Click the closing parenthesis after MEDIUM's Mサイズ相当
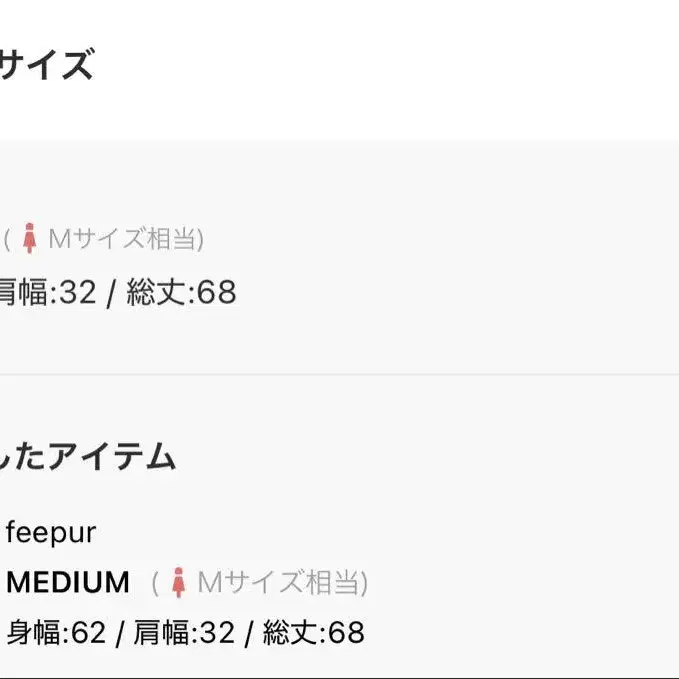Image resolution: width=679 pixels, height=679 pixels. point(365,582)
